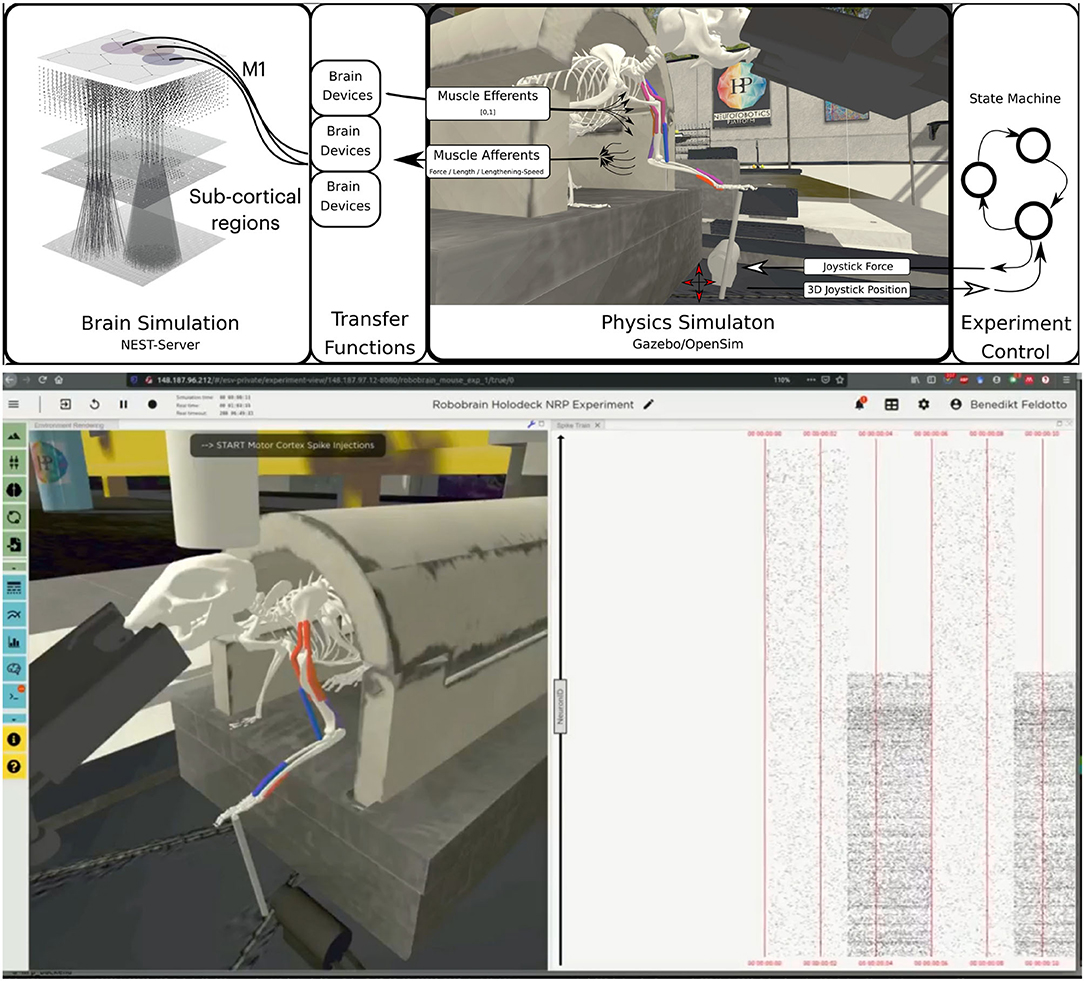
Task: Stop the simulation with round button
Action: point(152,404)
